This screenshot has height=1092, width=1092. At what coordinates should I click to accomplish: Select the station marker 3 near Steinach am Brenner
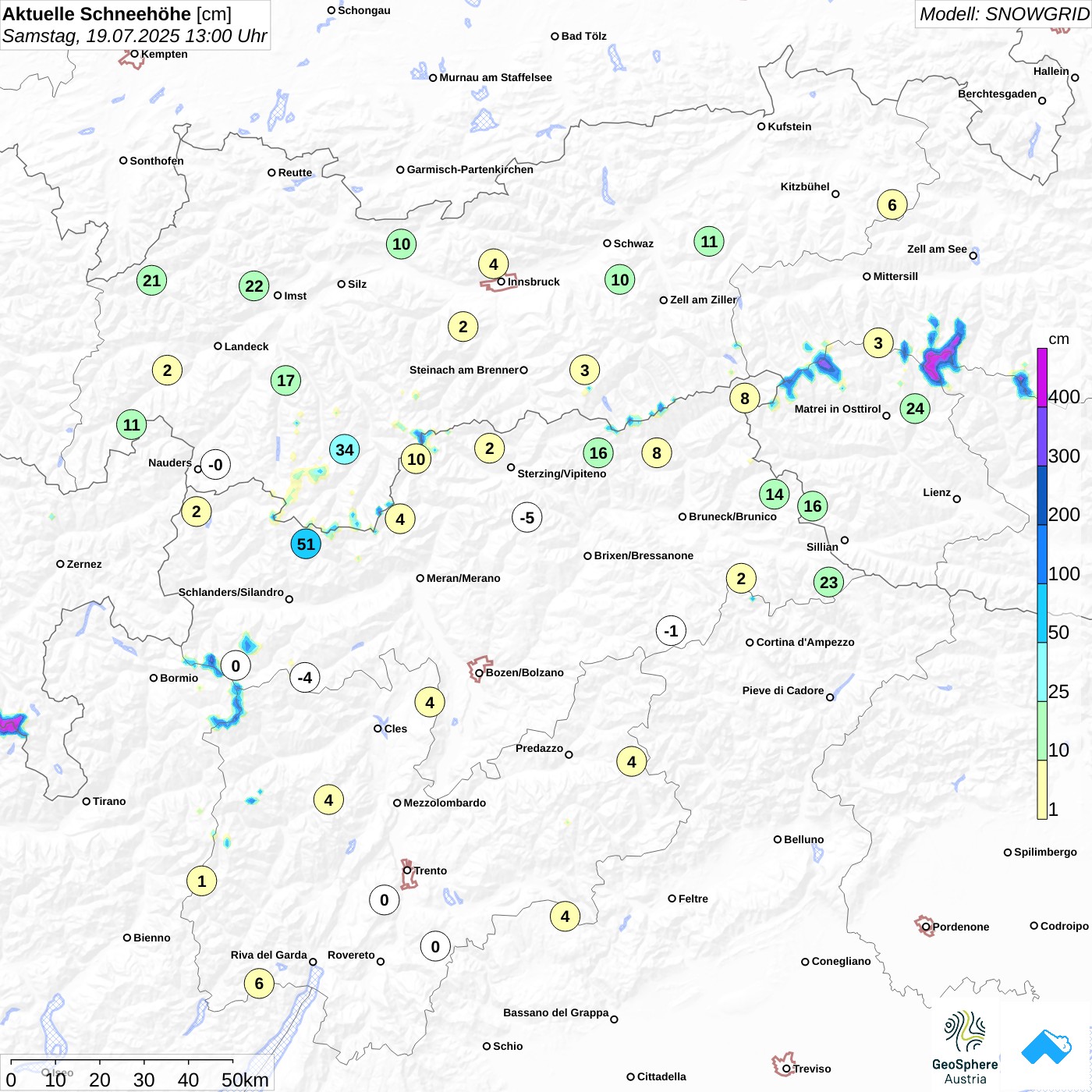coord(584,370)
